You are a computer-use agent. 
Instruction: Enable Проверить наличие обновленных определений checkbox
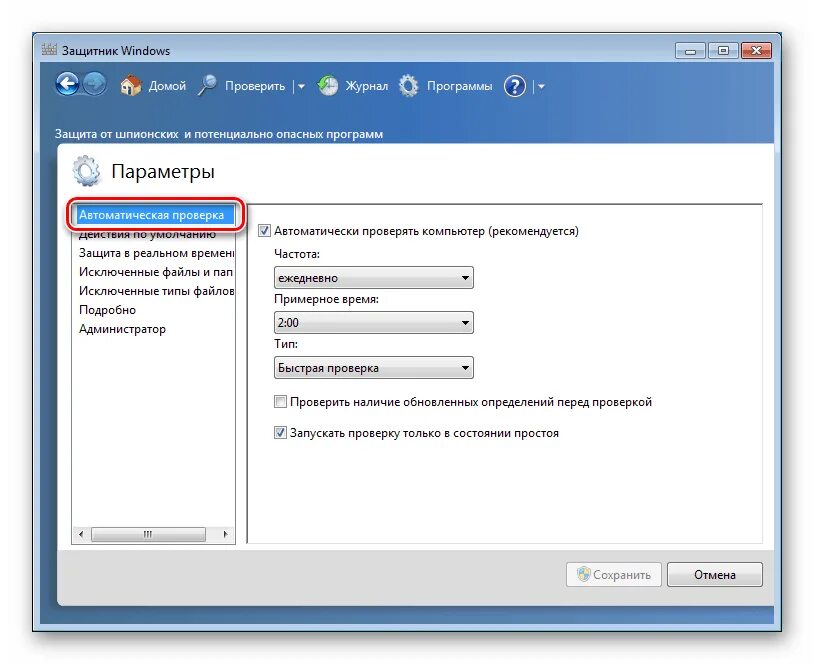[x=280, y=401]
